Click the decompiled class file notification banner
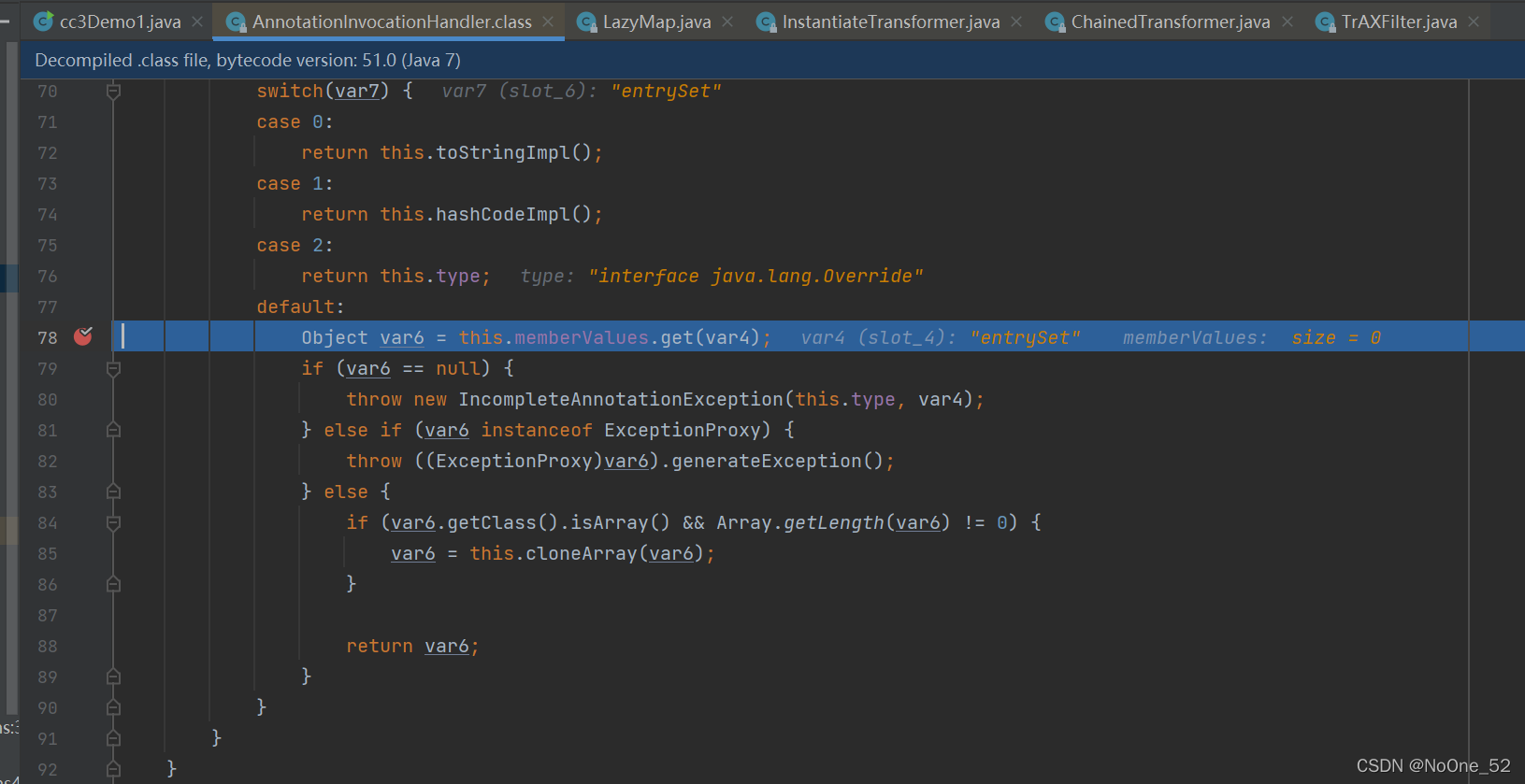This screenshot has height=784, width=1525. [772, 60]
